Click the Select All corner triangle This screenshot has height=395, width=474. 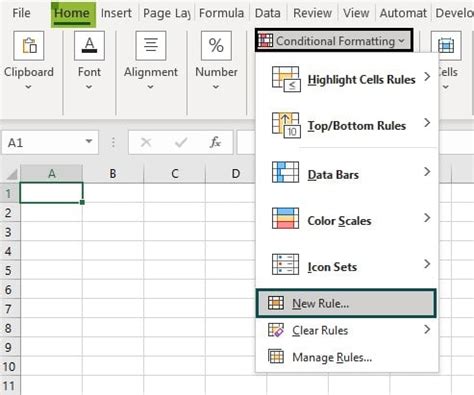11,174
